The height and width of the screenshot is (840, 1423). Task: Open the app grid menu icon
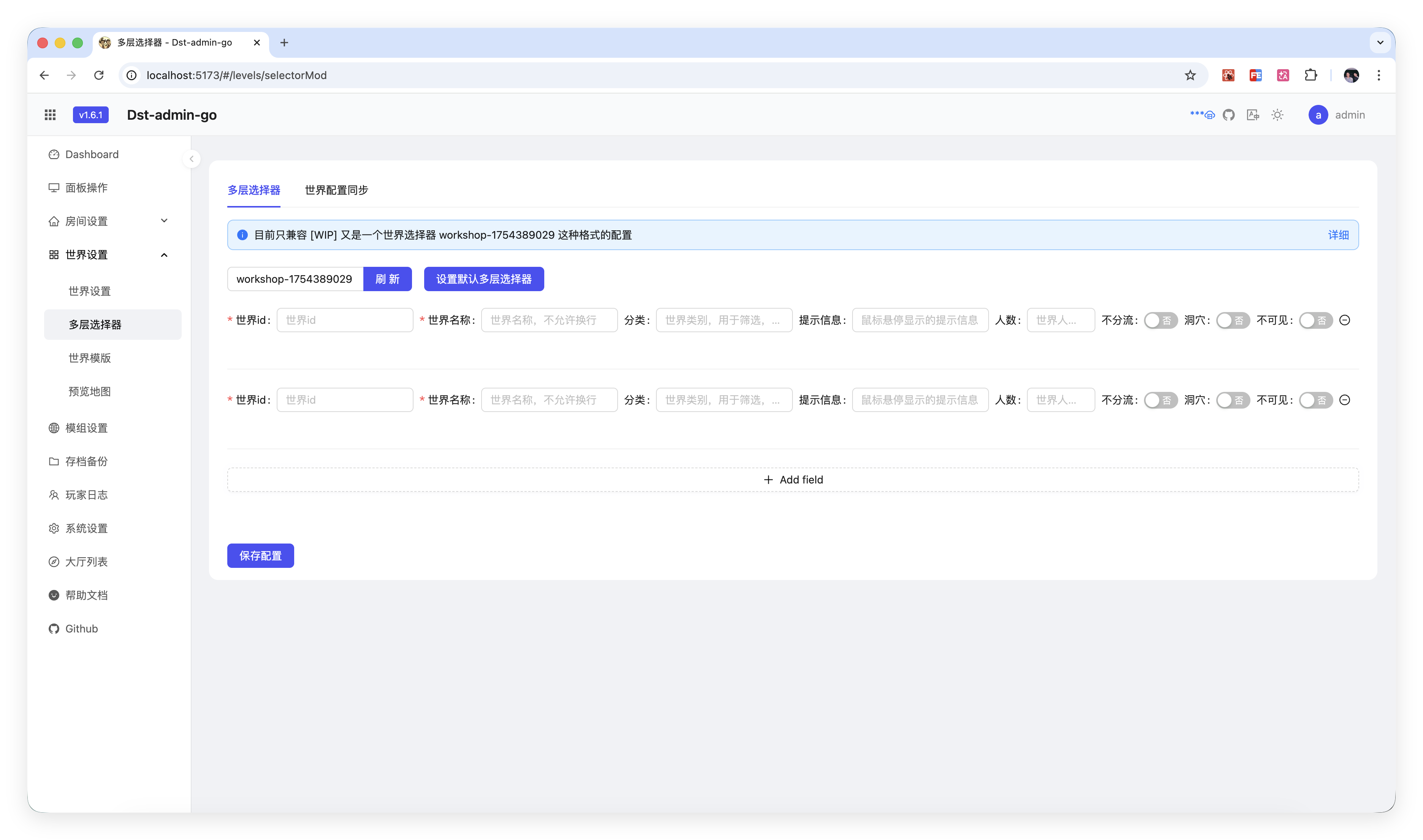(x=51, y=115)
